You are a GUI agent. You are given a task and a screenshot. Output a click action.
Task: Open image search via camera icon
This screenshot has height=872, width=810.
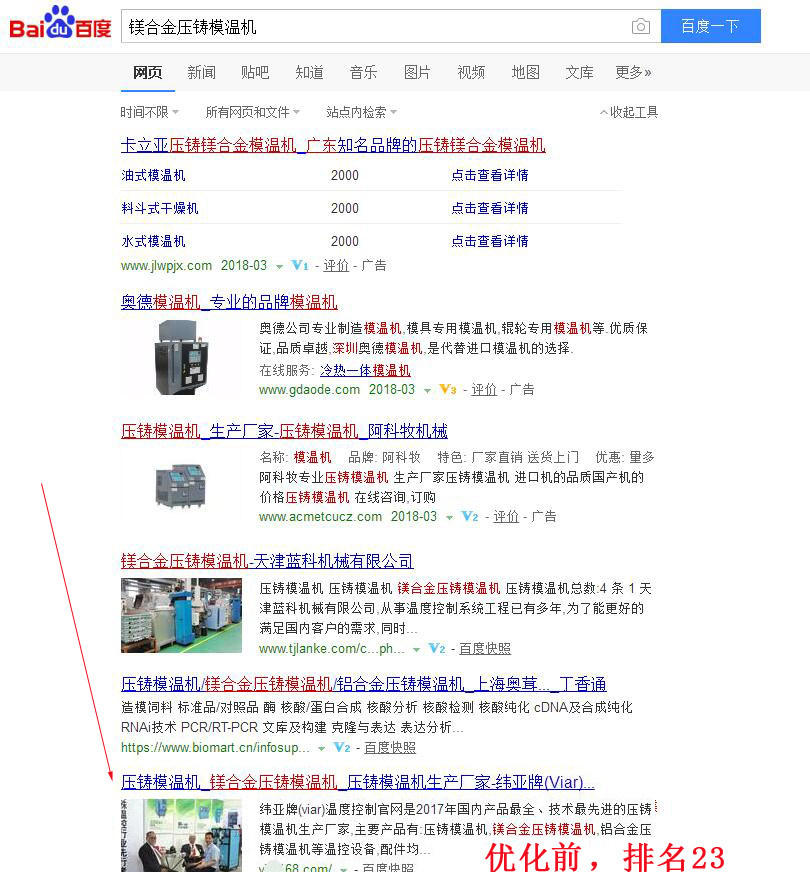pyautogui.click(x=640, y=26)
